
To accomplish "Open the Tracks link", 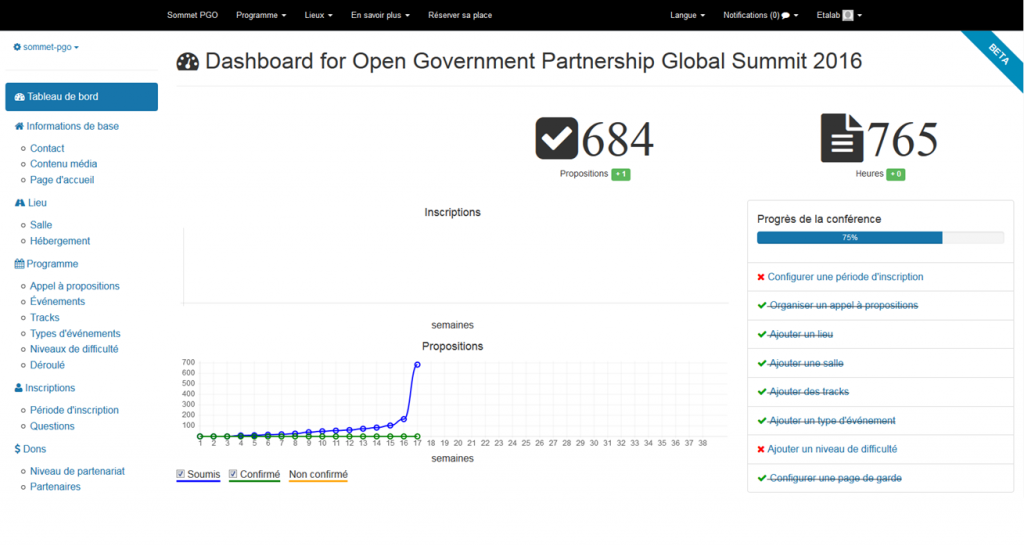I will (44, 317).
